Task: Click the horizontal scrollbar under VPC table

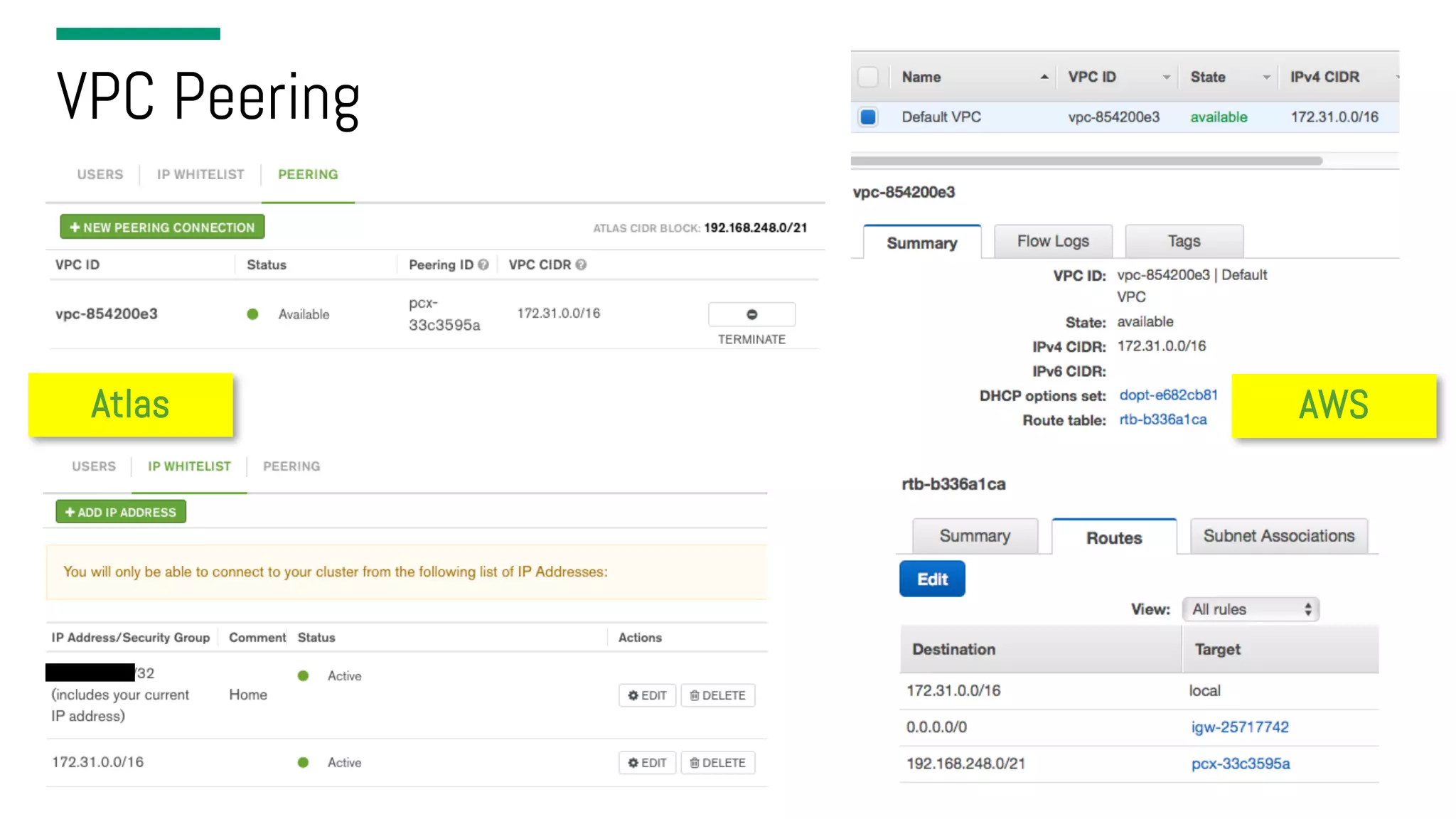Action: tap(1086, 161)
